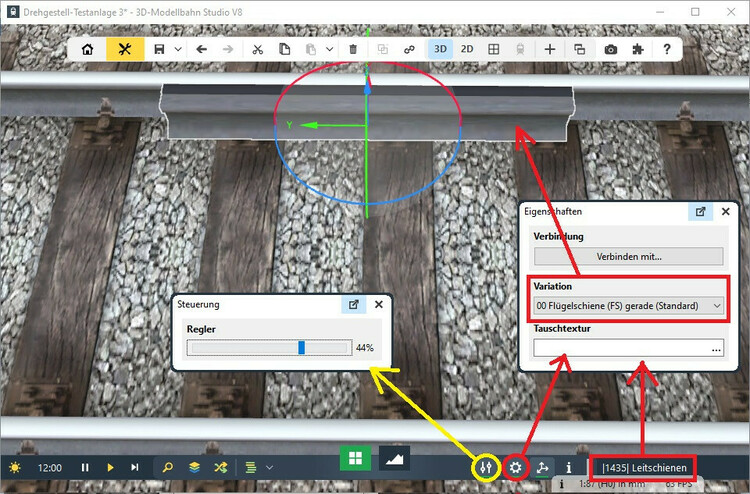Play the simulation at normal speed
750x494 pixels.
[x=110, y=467]
